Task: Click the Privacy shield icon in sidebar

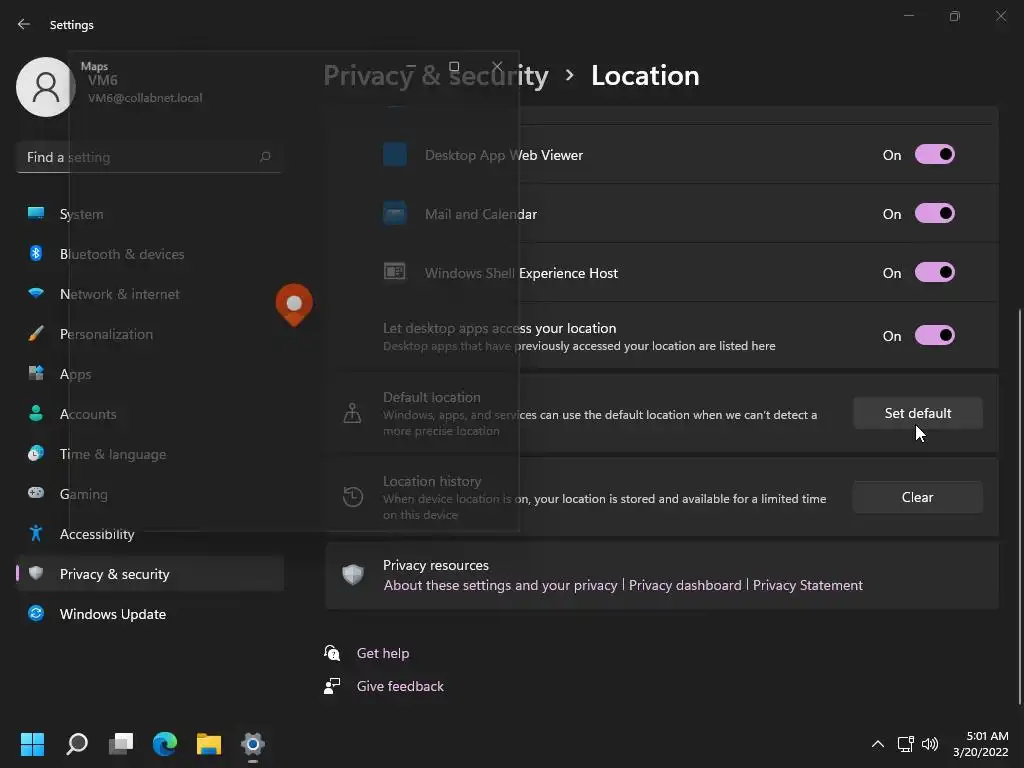Action: point(36,573)
